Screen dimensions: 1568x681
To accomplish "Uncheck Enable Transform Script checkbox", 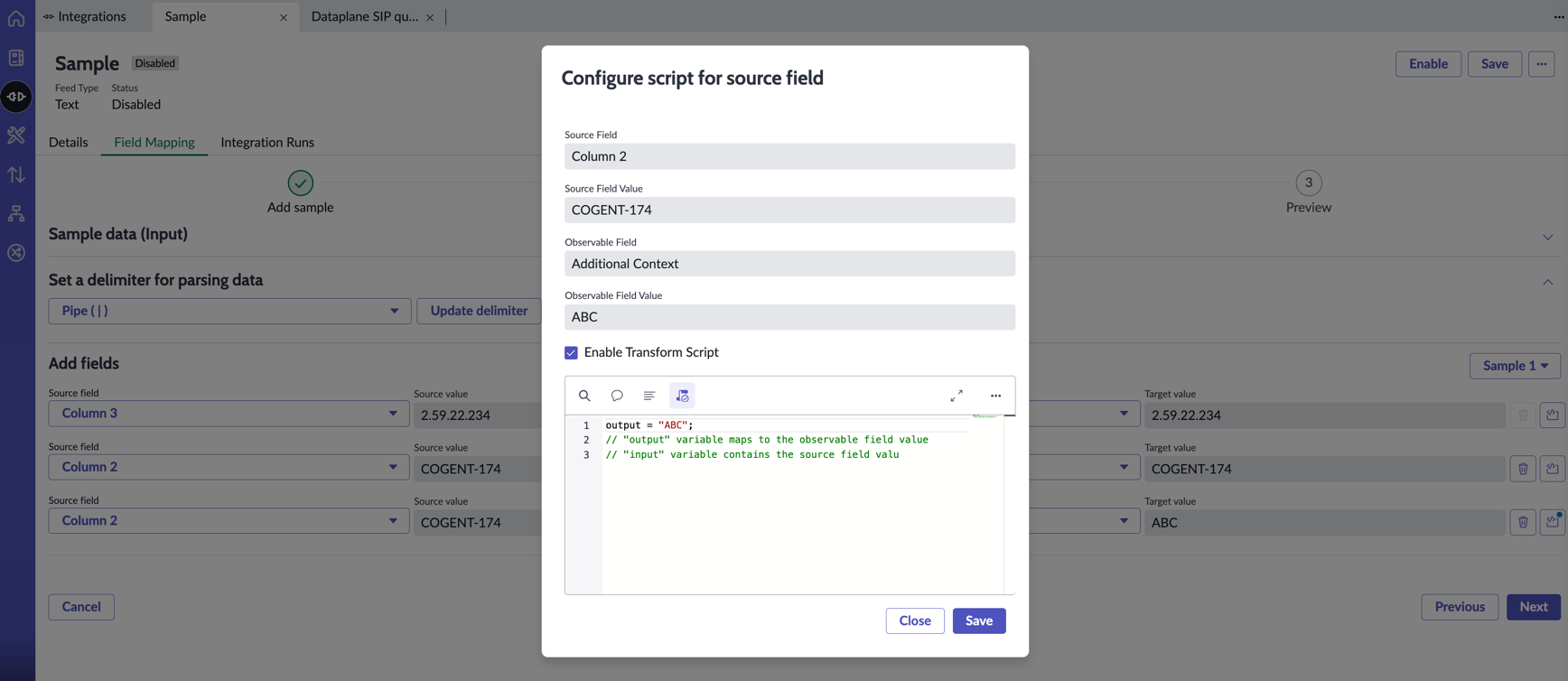I will 571,352.
